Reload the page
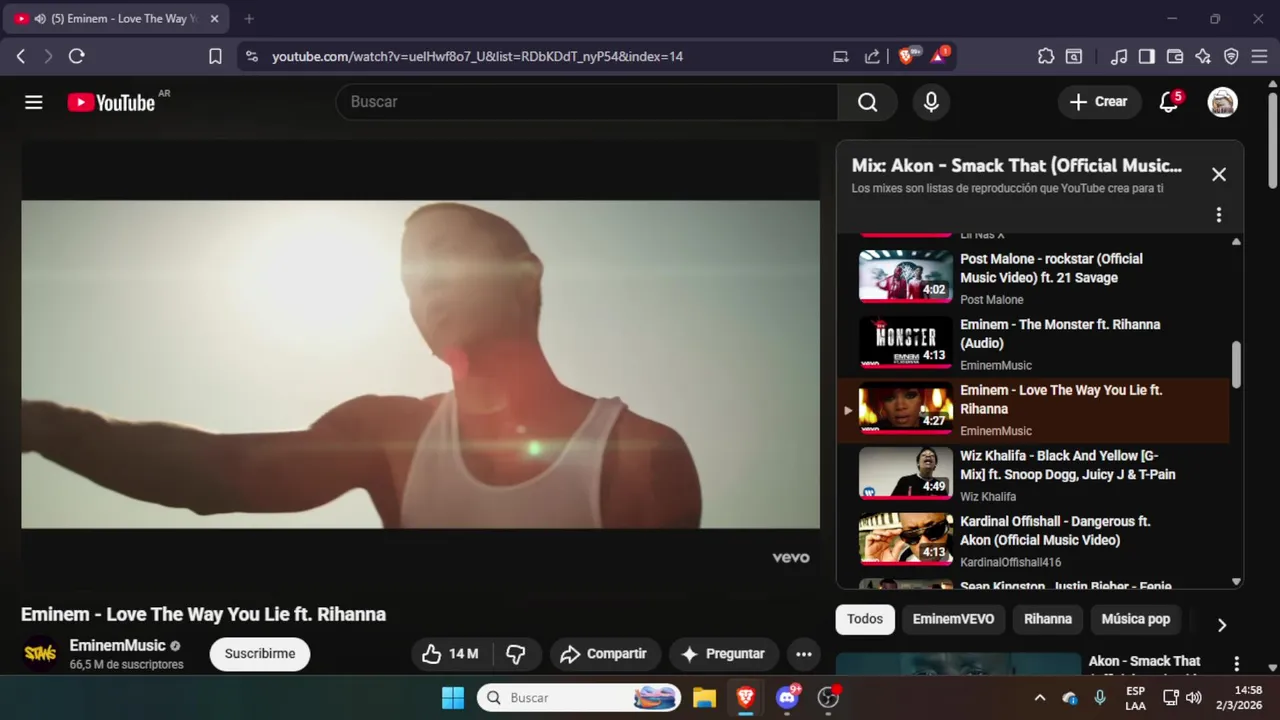Screen dimensions: 1280x720 (x=76, y=57)
